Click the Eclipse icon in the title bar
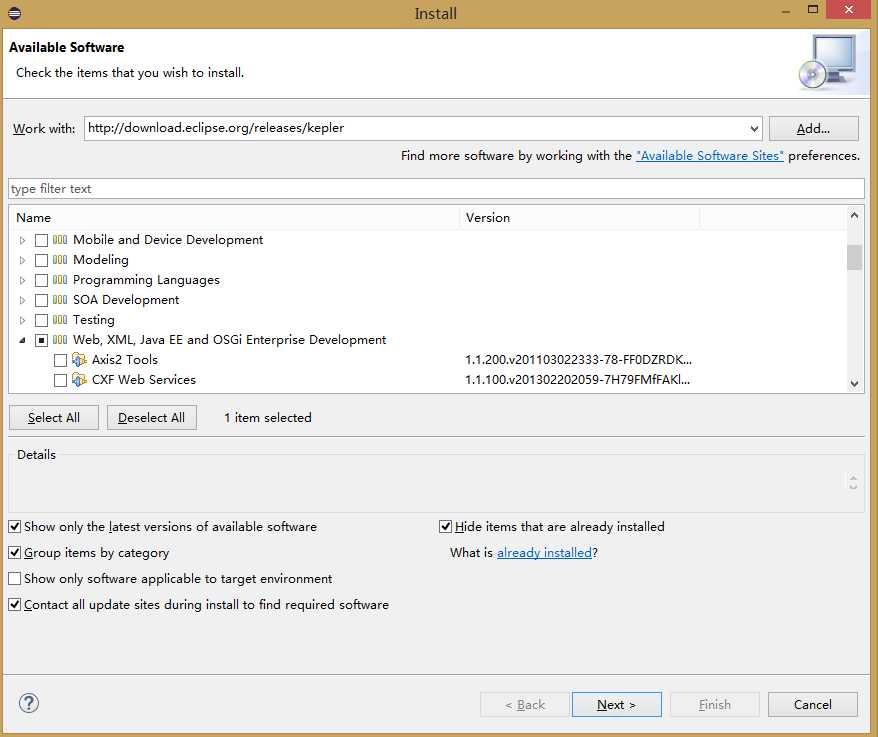 [15, 13]
